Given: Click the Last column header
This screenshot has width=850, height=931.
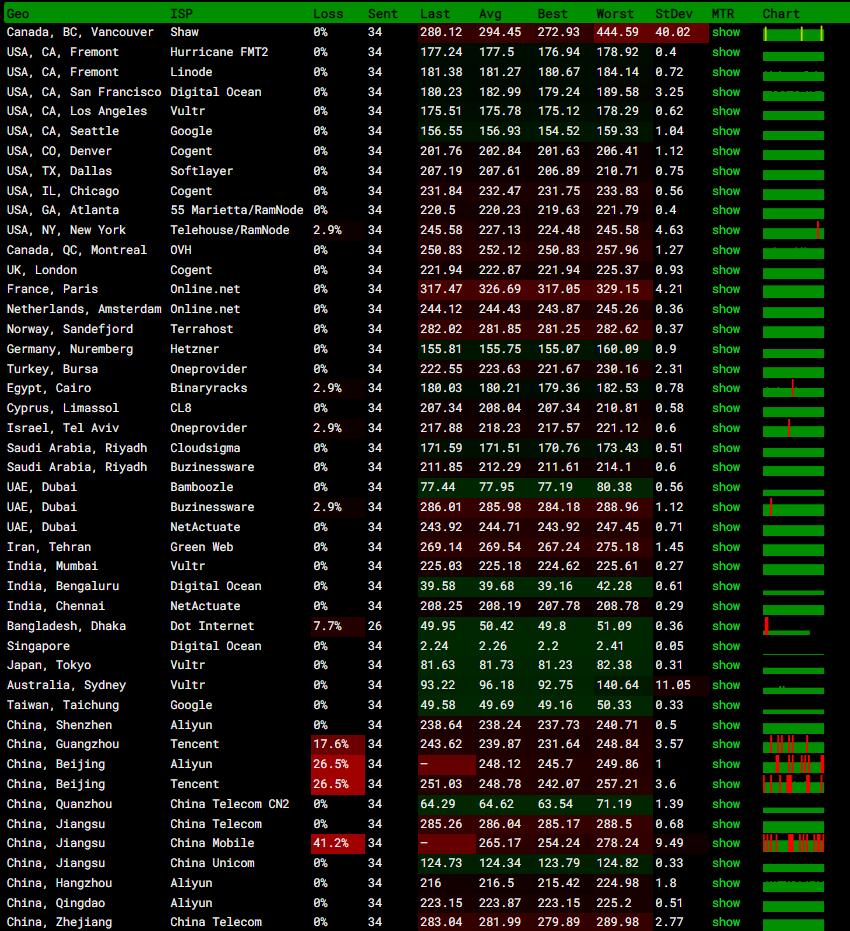Looking at the screenshot, I should [x=435, y=14].
